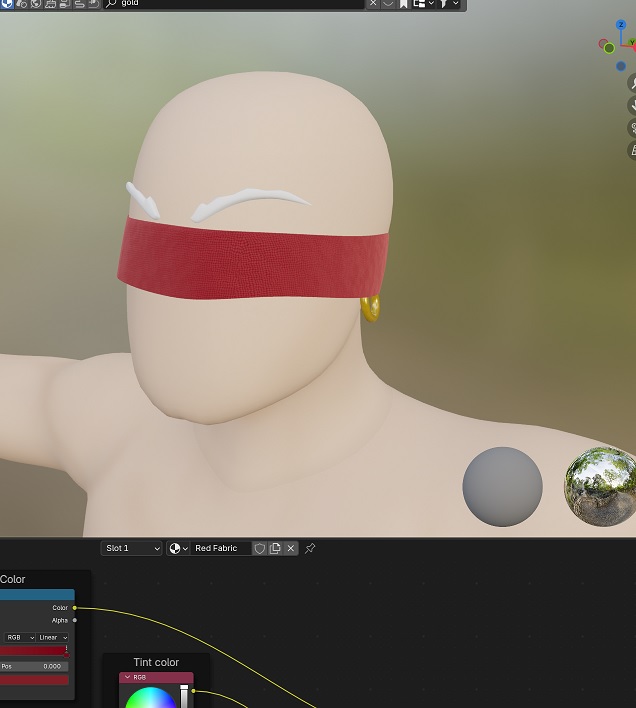Click the negative Z blue circle on gizmo

pos(621,66)
